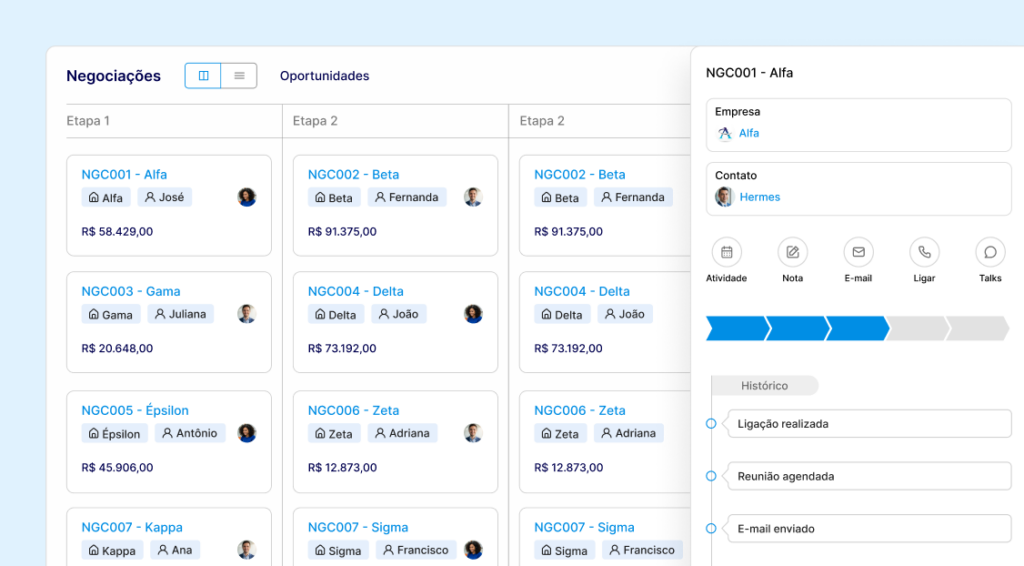Viewport: 1024px width, 566px height.
Task: Open the Hermes contact link
Action: point(760,197)
